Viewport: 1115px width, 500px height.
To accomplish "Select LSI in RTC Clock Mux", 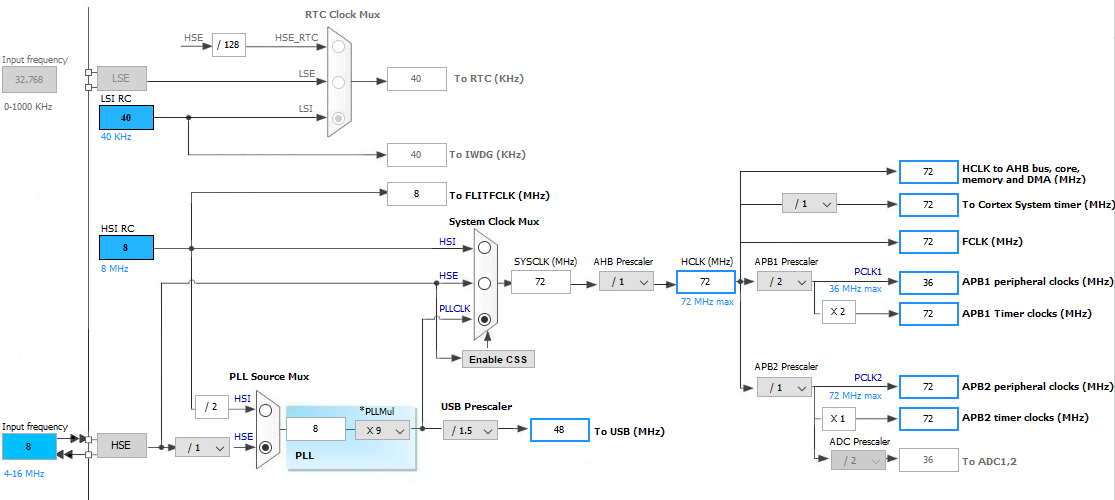I will 338,117.
